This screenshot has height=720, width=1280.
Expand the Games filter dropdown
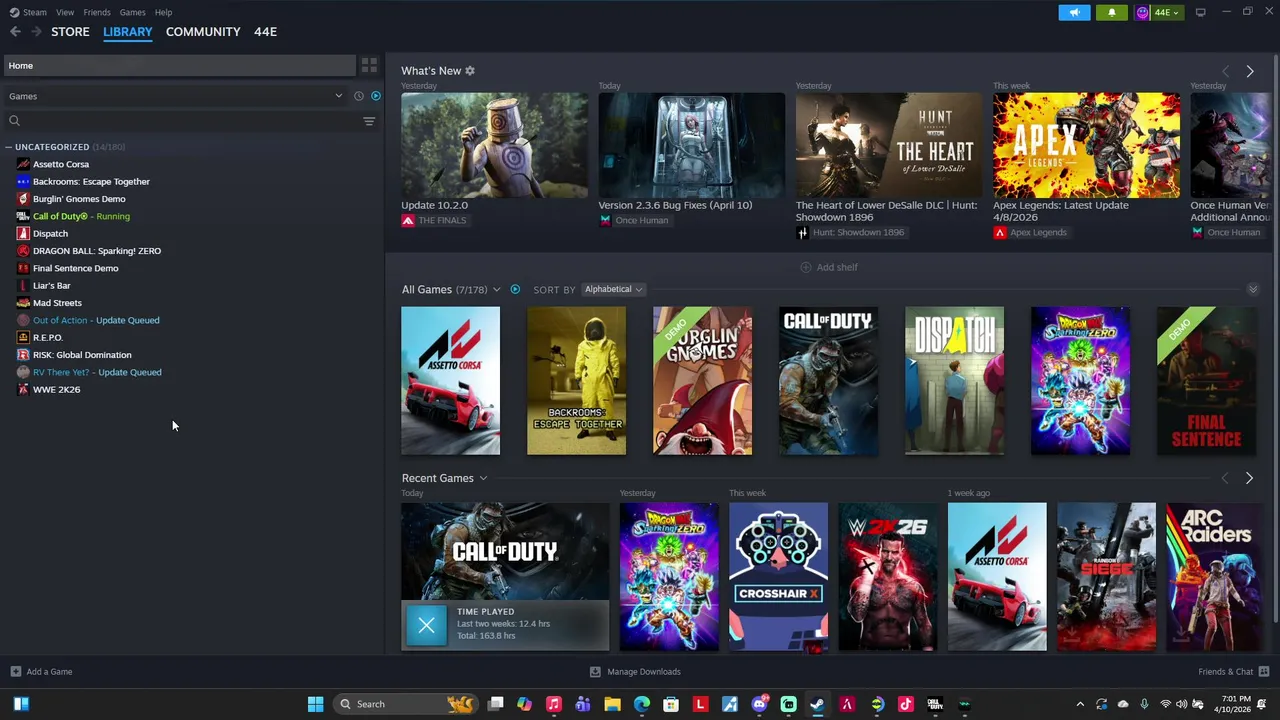click(176, 96)
